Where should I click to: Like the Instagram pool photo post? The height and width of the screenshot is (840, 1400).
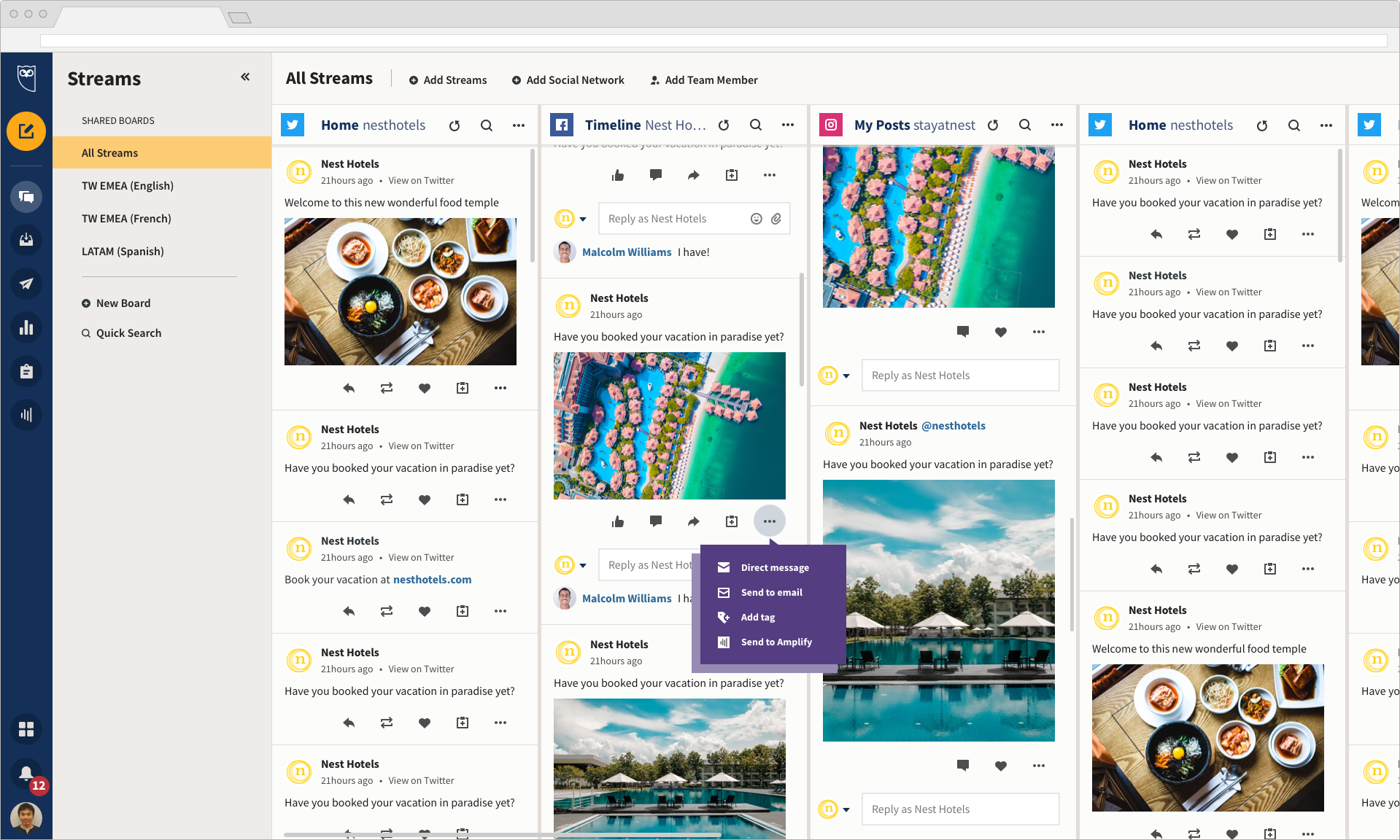pos(1001,766)
